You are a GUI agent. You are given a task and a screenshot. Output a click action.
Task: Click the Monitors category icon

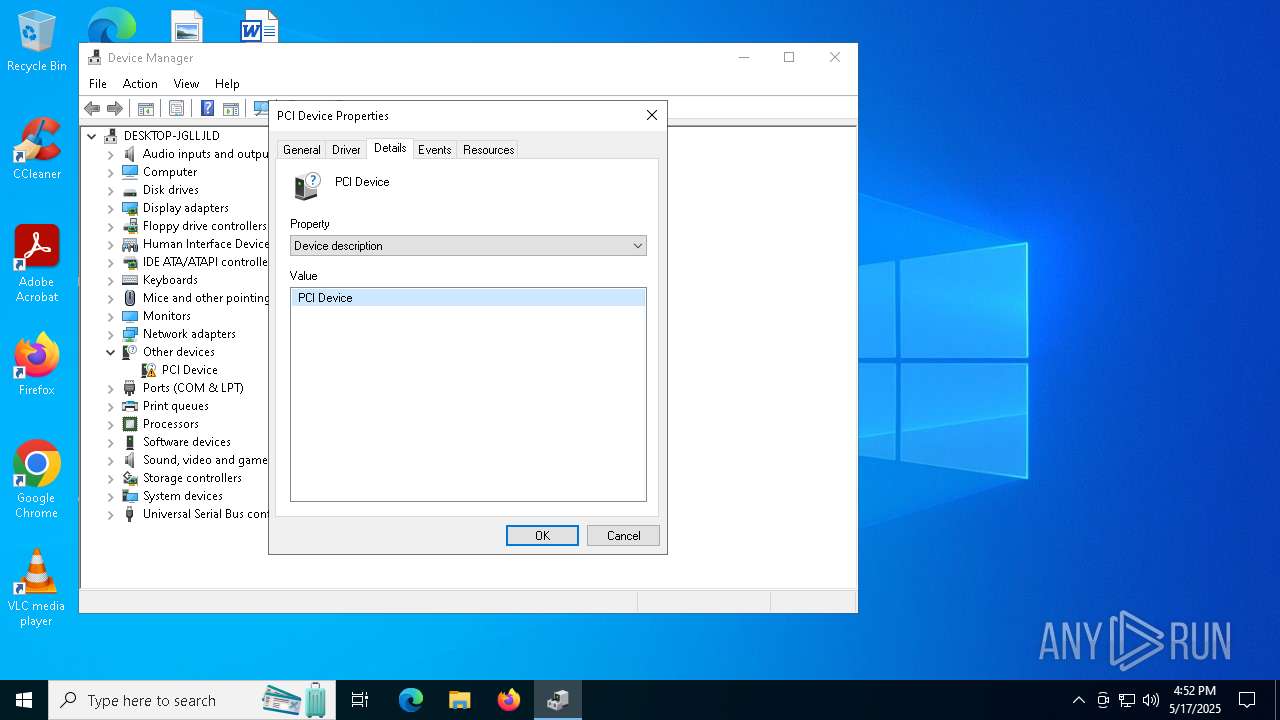tap(130, 316)
